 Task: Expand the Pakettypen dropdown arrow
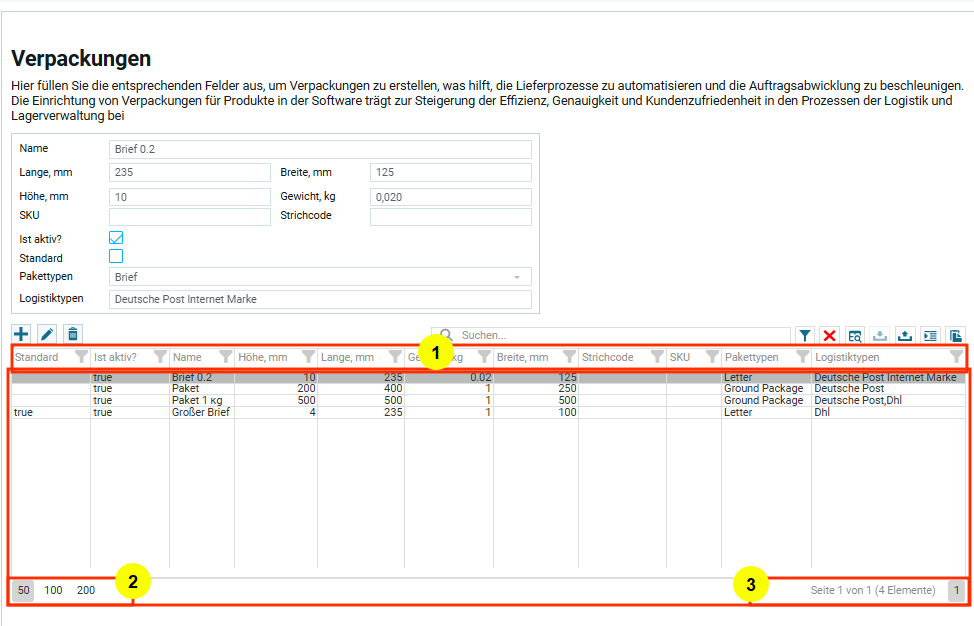pyautogui.click(x=517, y=277)
